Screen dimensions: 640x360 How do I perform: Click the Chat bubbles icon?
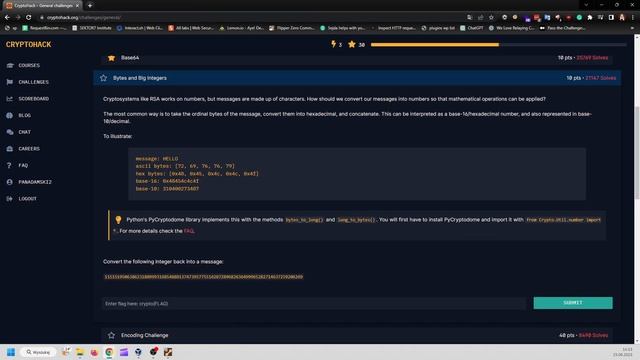(10, 132)
